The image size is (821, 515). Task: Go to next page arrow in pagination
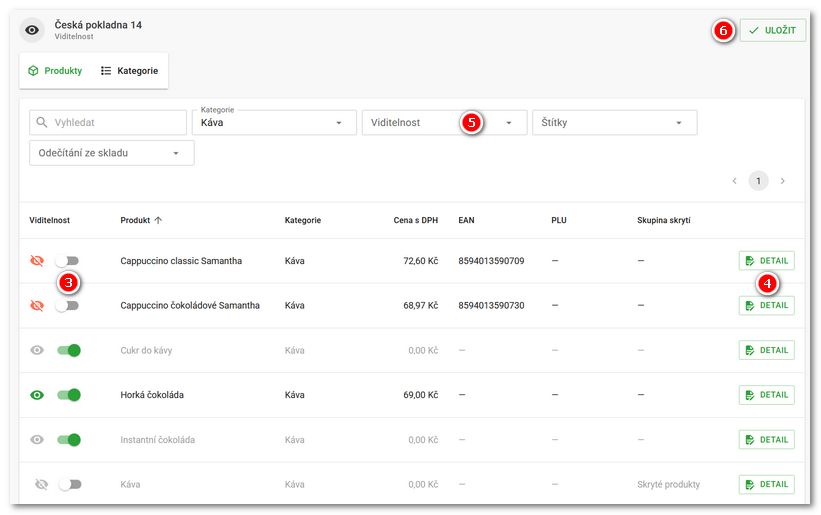tap(783, 181)
